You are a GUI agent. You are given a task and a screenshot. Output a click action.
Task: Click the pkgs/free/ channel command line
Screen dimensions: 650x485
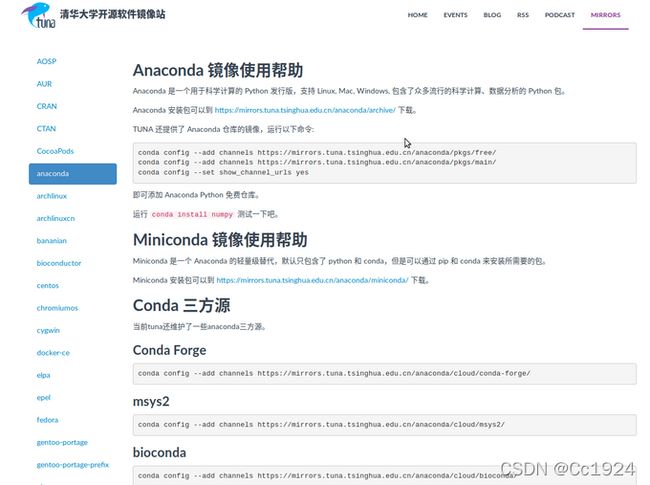tap(317, 153)
